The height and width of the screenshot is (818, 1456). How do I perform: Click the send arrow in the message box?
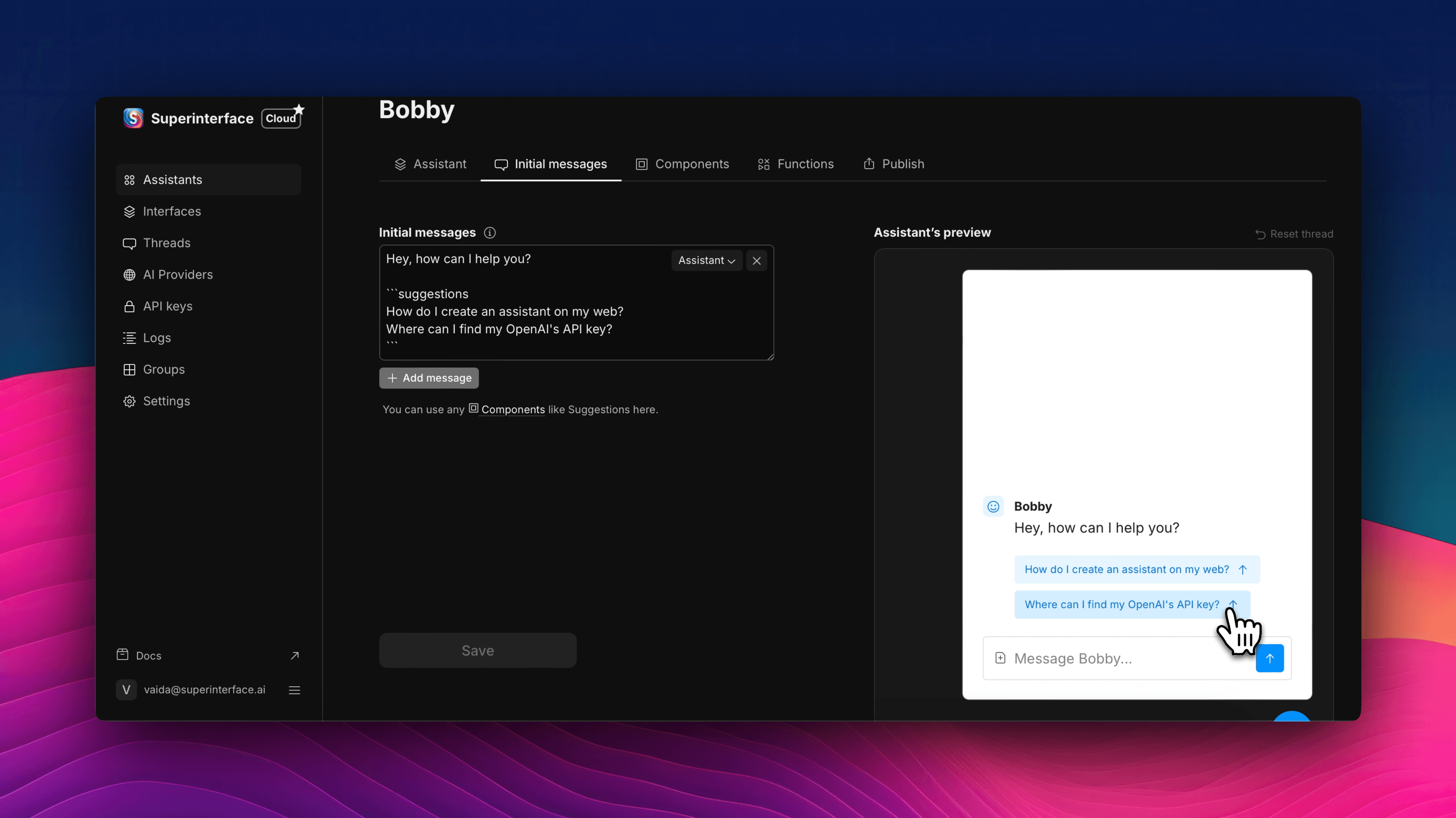tap(1269, 658)
